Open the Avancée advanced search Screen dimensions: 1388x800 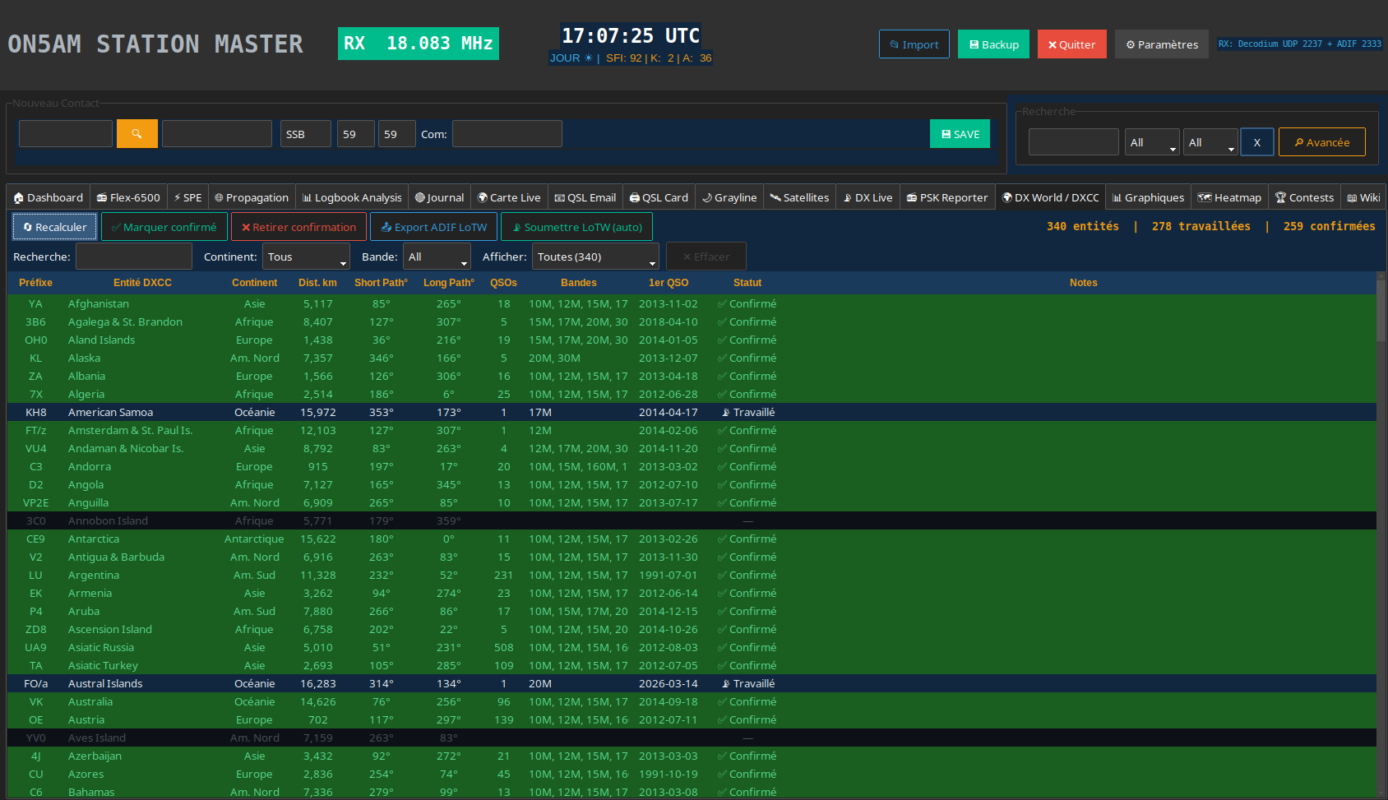(x=1321, y=142)
